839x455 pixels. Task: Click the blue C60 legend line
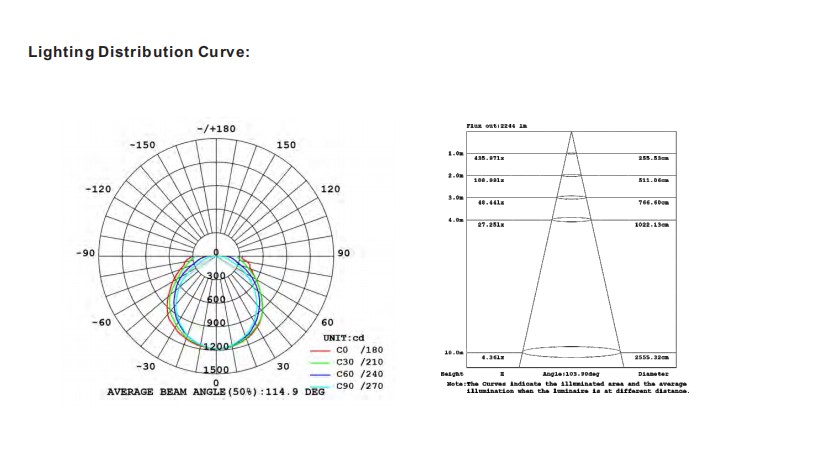(320, 375)
